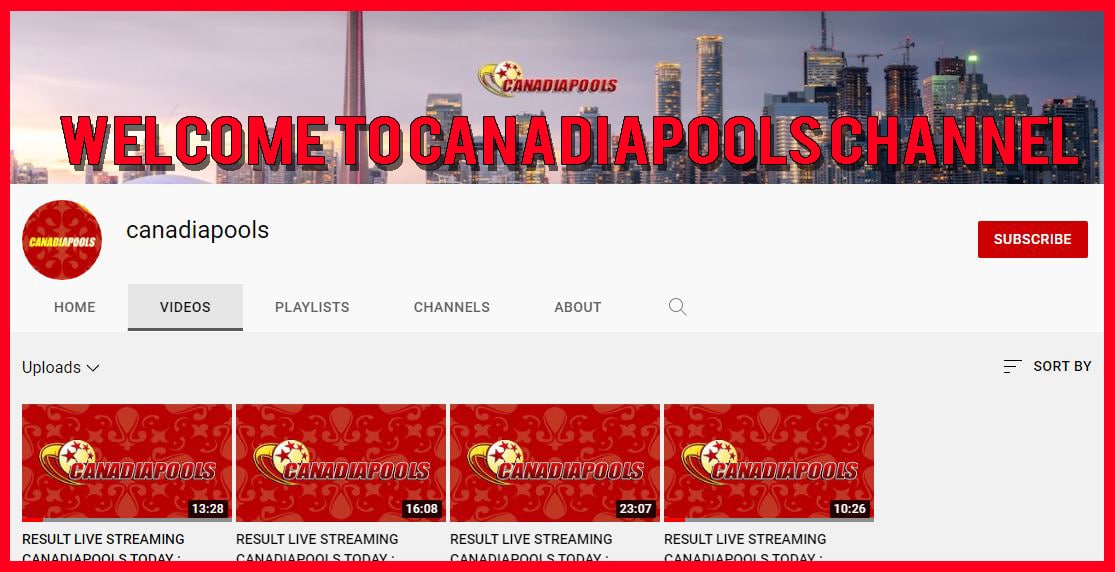1115x572 pixels.
Task: Click the canadiapools round channel avatar
Action: click(x=62, y=240)
